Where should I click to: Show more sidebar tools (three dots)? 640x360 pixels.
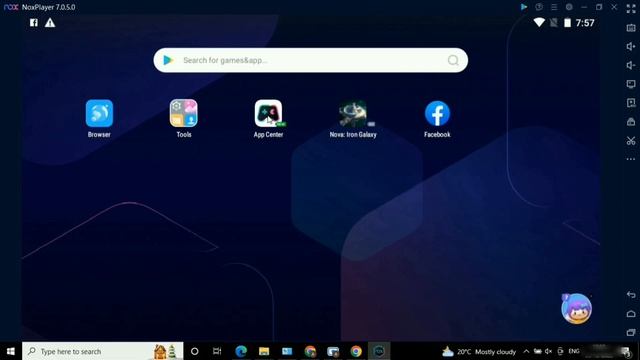pos(631,159)
